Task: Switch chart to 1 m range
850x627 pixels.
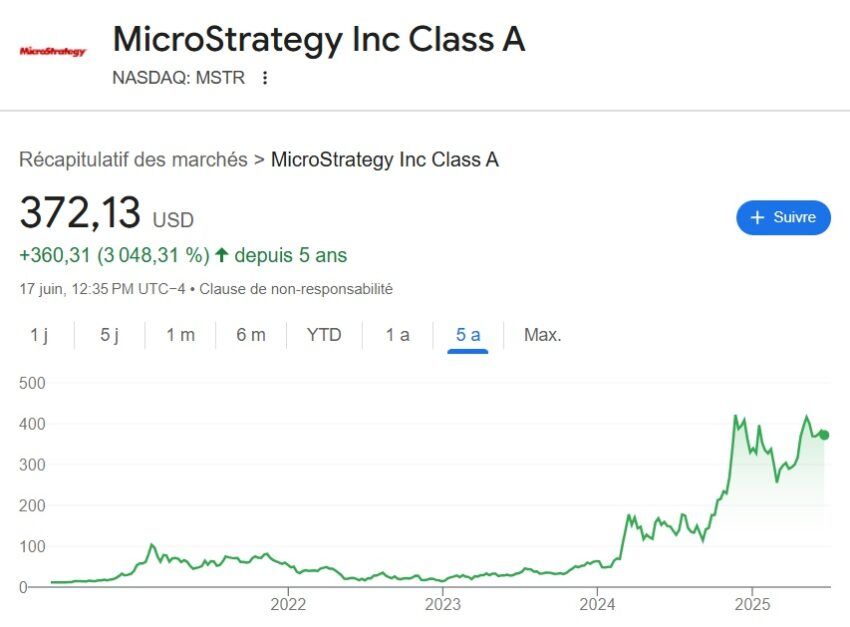Action: click(x=181, y=335)
